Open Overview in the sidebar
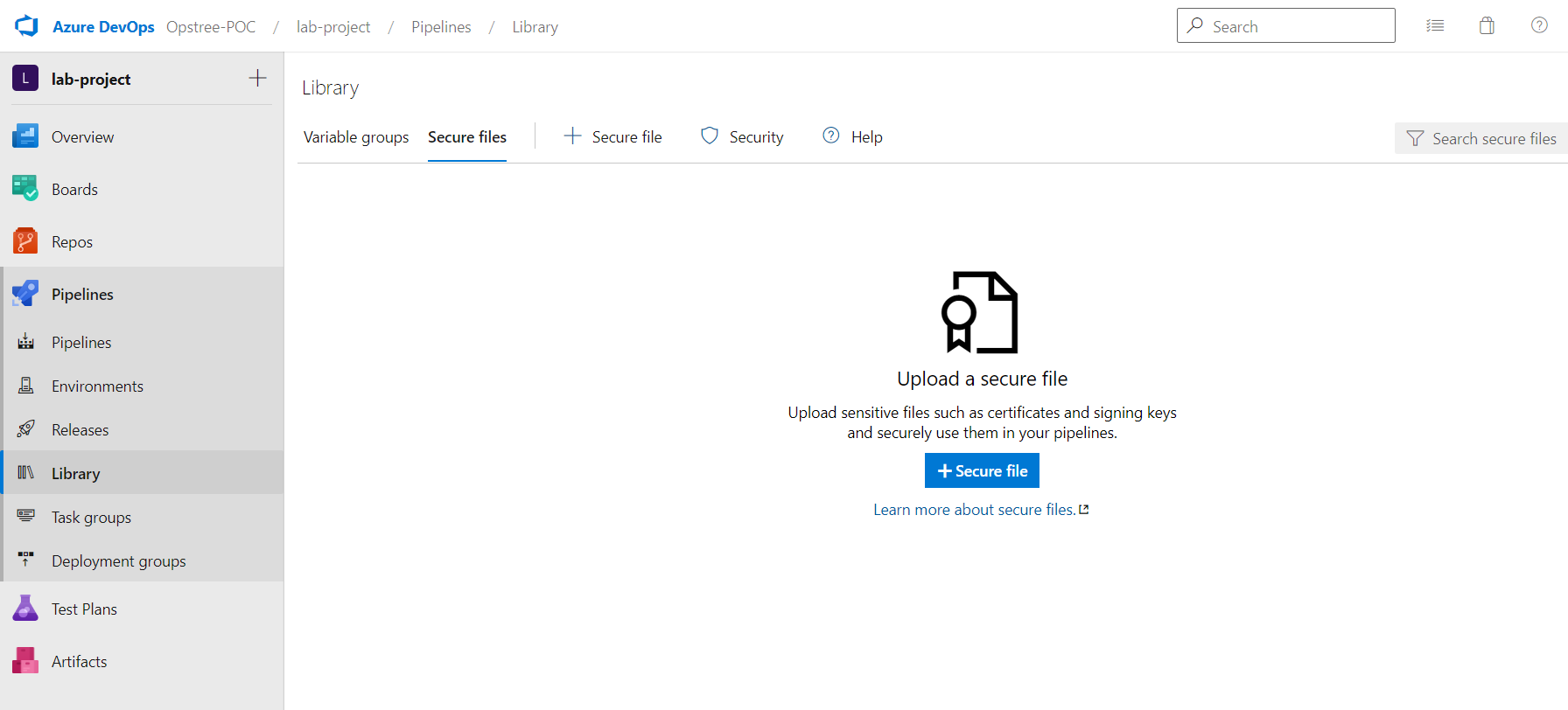Image resolution: width=1568 pixels, height=710 pixels. [x=142, y=136]
